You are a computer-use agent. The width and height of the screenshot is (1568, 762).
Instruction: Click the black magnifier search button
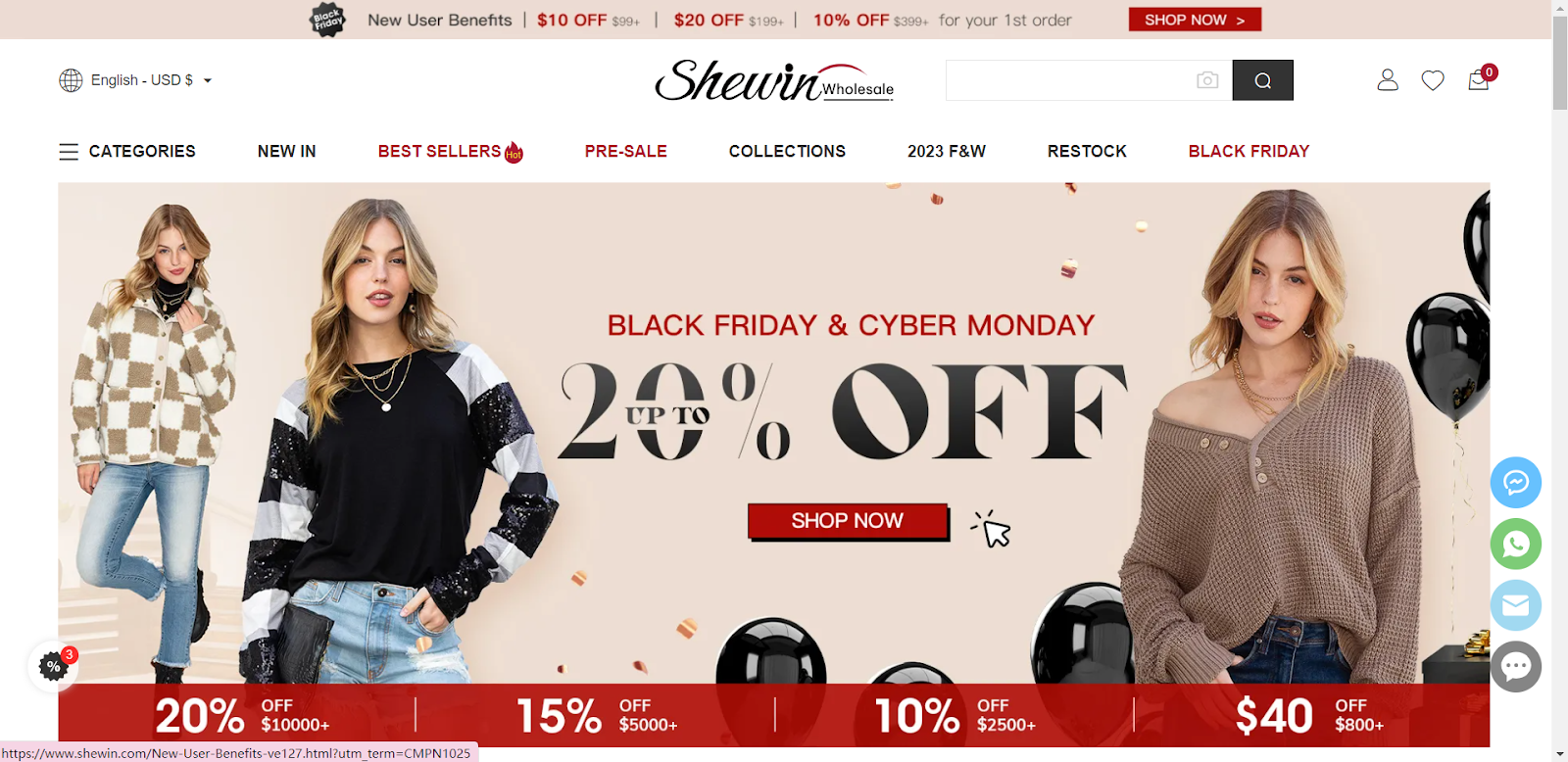coord(1262,80)
